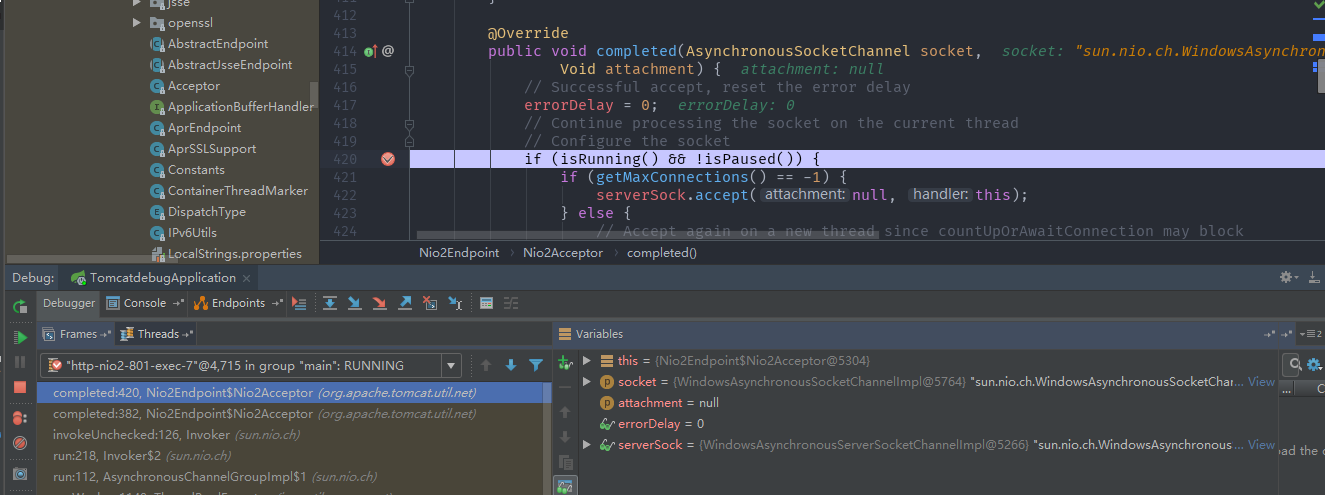Click View link for serverSock variable
Screen dimensions: 1325x495
[x=1261, y=445]
